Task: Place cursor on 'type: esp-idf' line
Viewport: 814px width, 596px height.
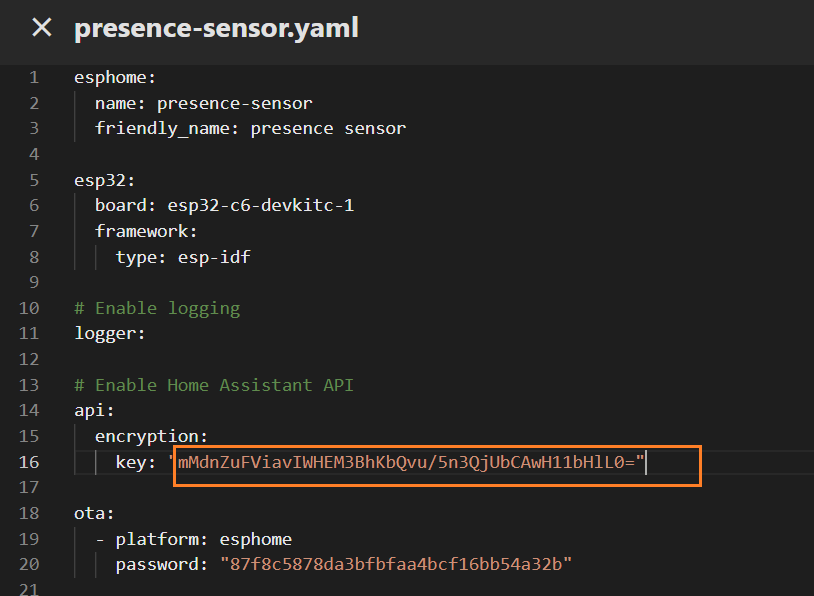Action: 183,257
